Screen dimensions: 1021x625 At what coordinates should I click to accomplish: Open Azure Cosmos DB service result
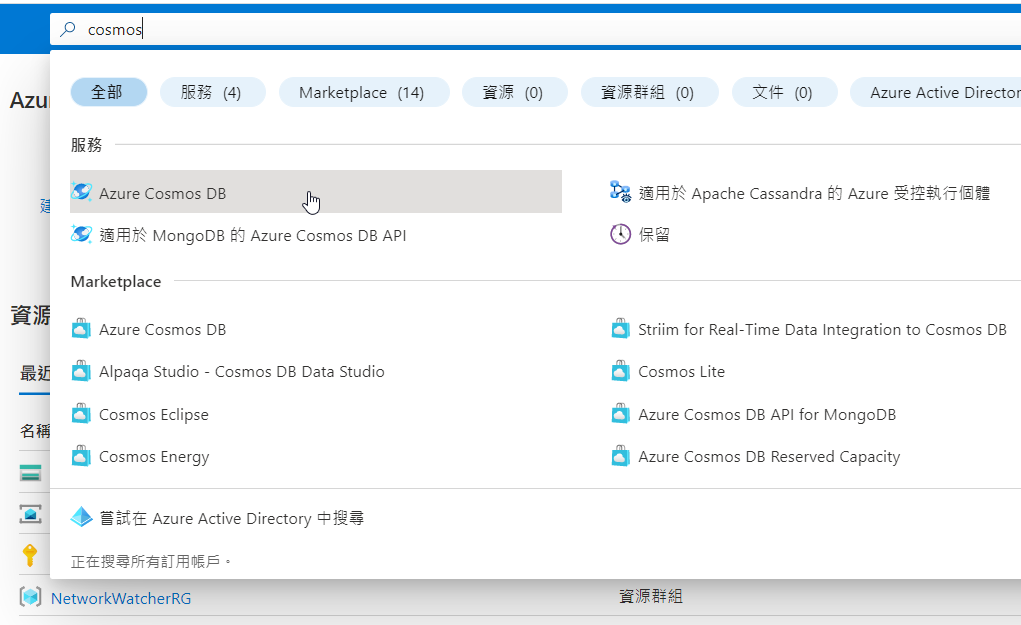click(316, 192)
